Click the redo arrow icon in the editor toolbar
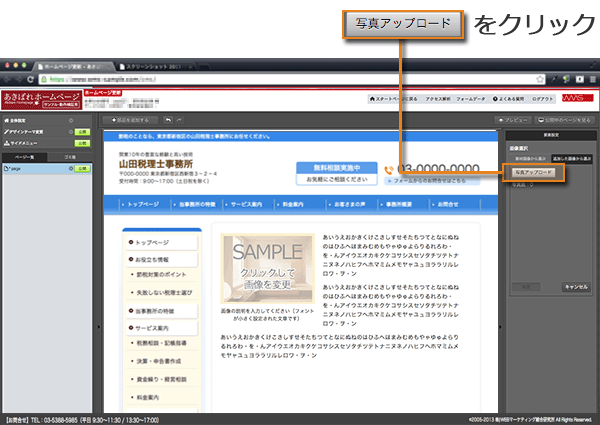Viewport: 600px width, 425px height. [176, 119]
